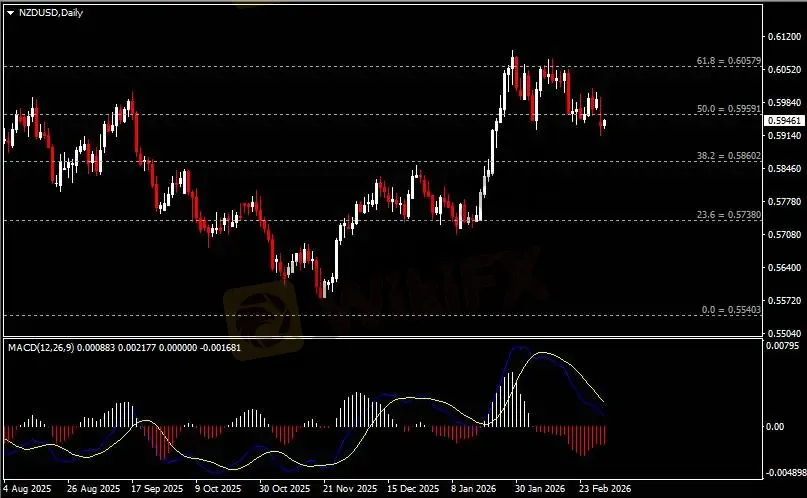Click the 30 Jan 2026 date label
Image resolution: width=807 pixels, height=498 pixels.
tap(540, 489)
